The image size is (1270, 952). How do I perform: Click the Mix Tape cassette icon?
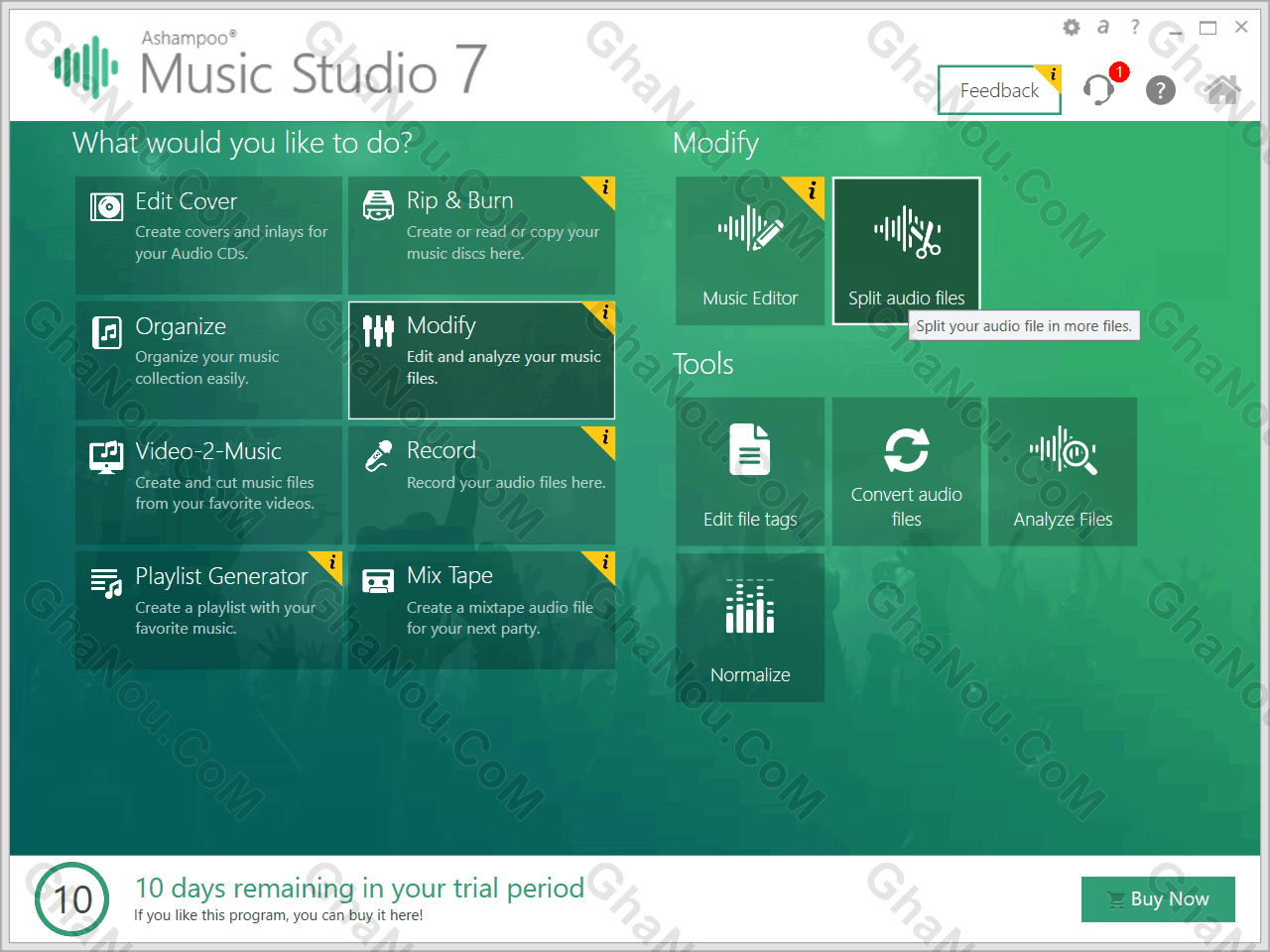(x=378, y=581)
